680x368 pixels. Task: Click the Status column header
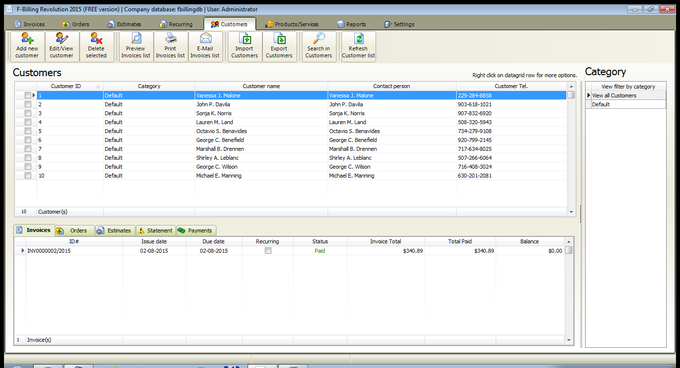tap(320, 241)
